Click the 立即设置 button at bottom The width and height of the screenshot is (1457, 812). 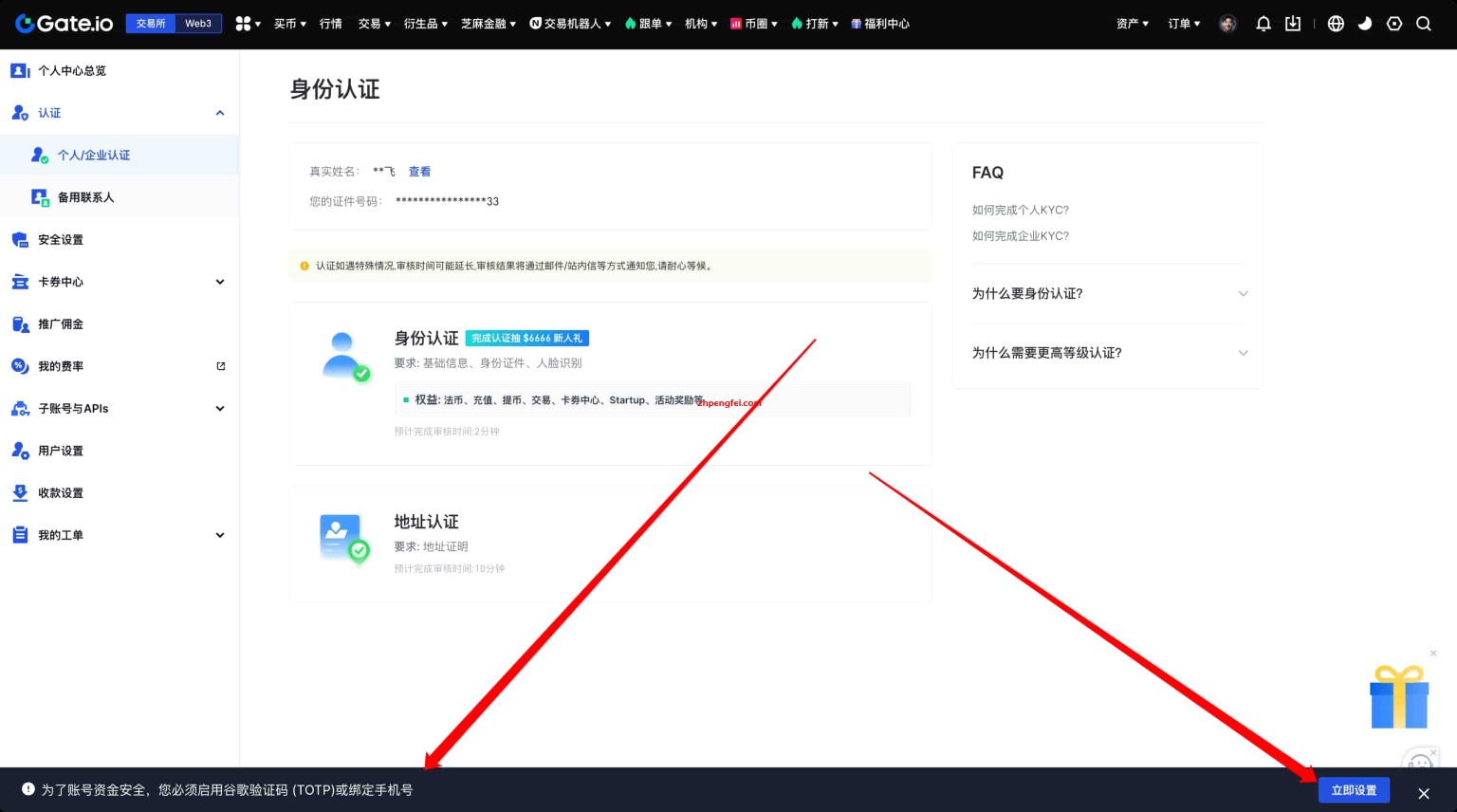[x=1354, y=789]
